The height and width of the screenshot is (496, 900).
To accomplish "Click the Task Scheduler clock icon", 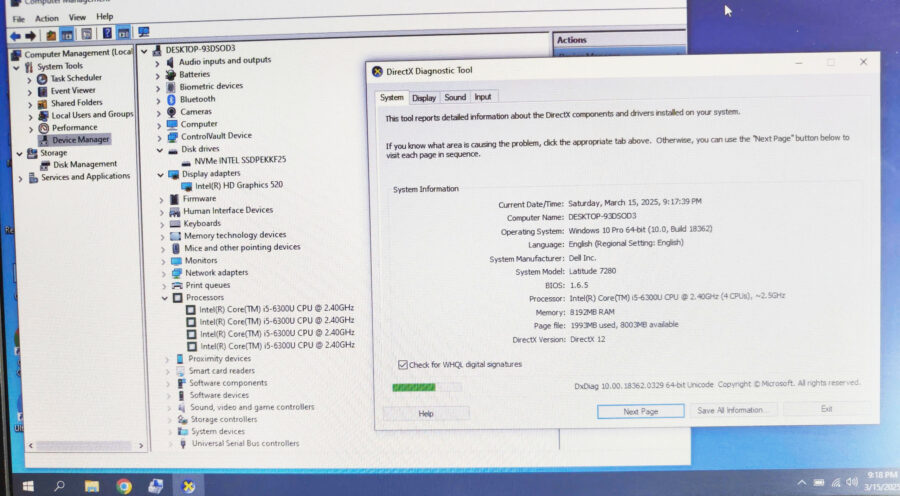I will [x=42, y=79].
